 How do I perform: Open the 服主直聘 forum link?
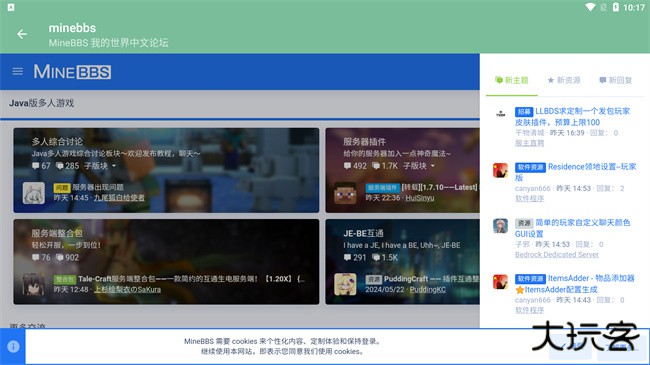tap(529, 143)
